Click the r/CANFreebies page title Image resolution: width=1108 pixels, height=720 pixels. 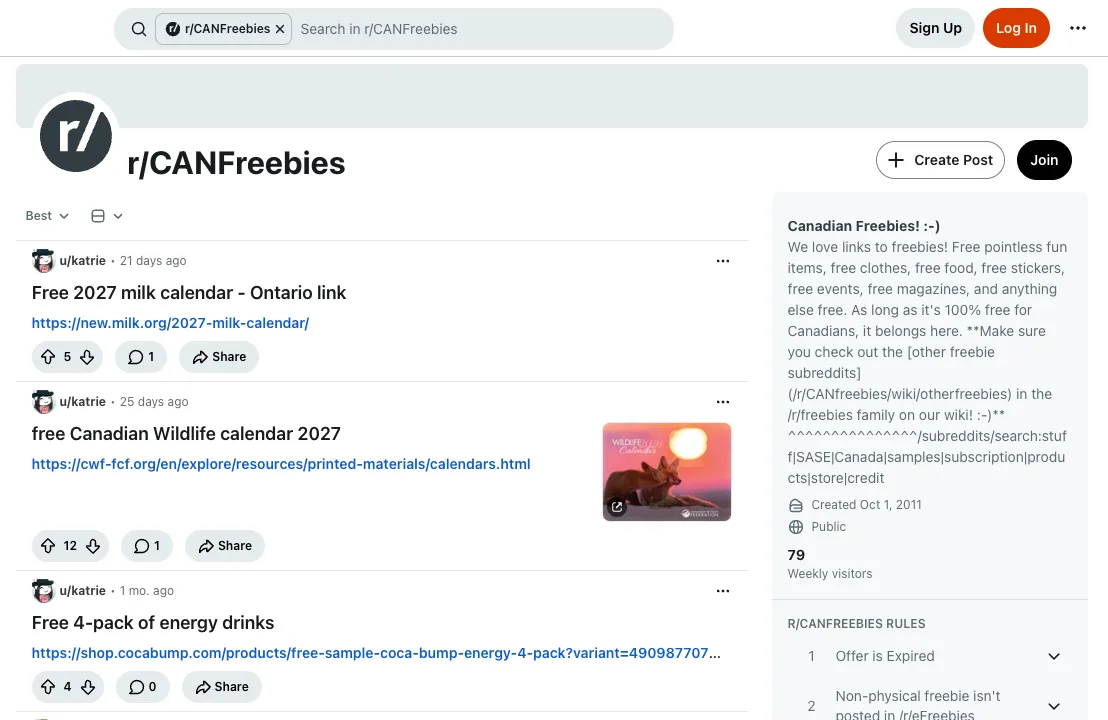(236, 163)
